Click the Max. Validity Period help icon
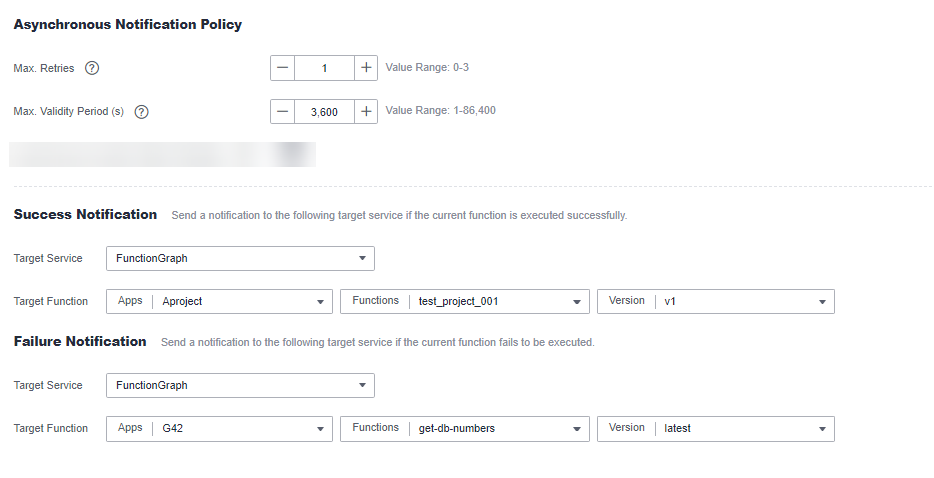 point(141,111)
